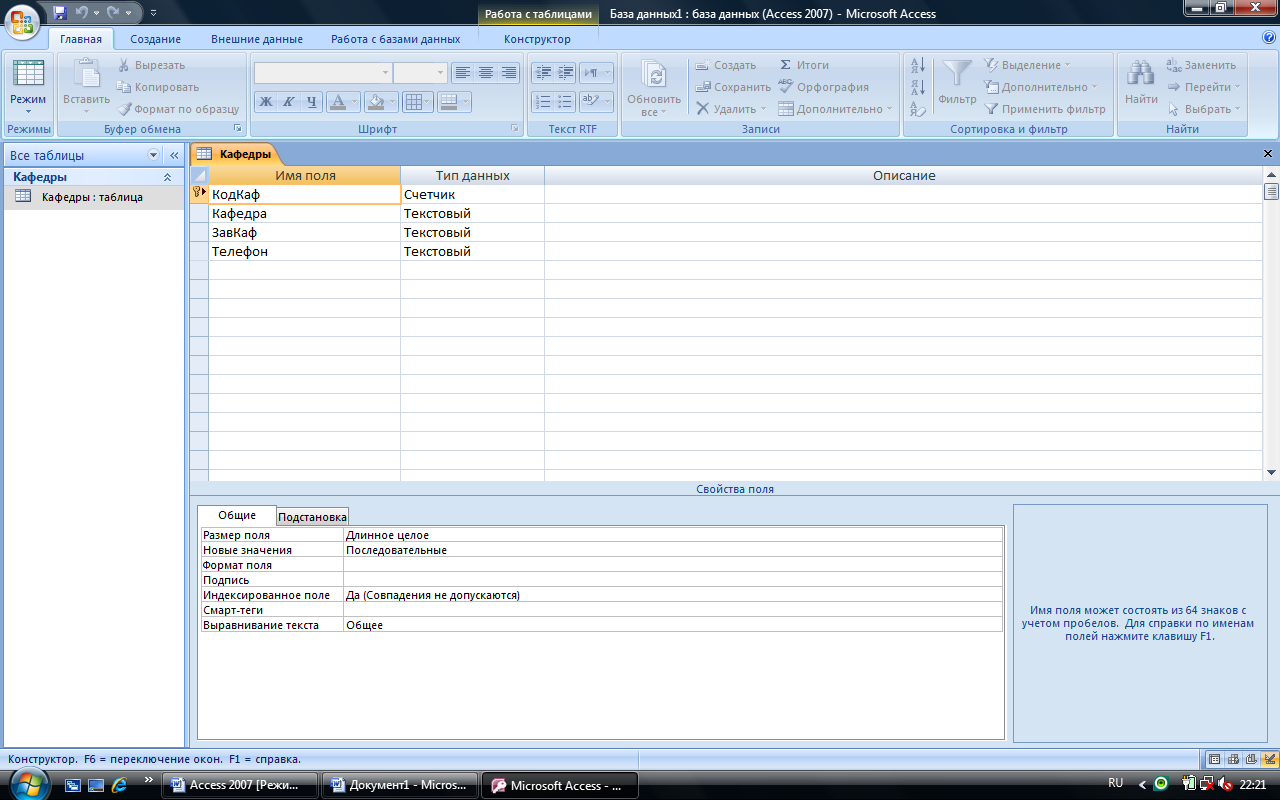This screenshot has width=1280, height=800.
Task: Click Сохранить record command
Action: (733, 87)
